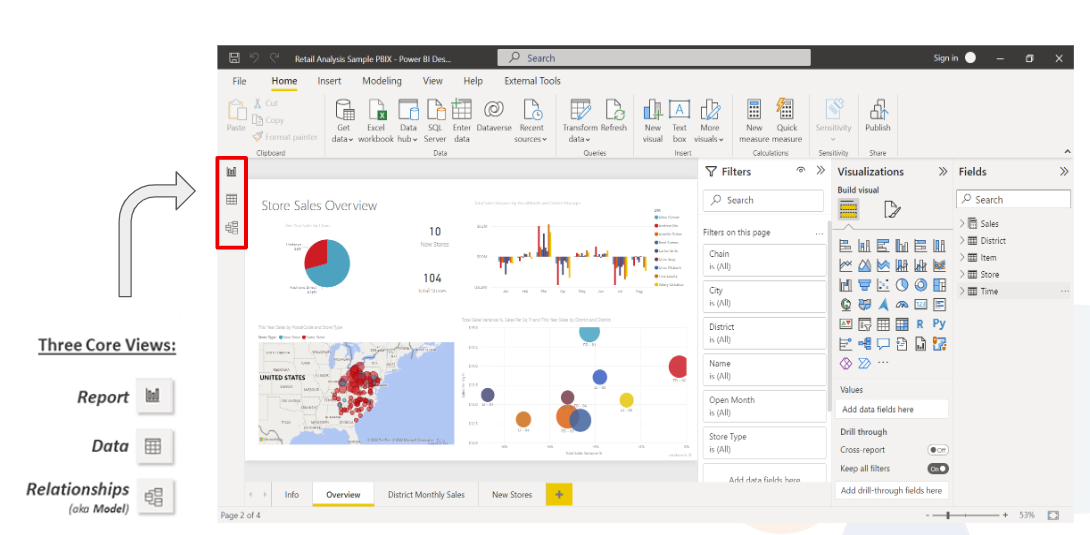Insert a New visual from ribbon
This screenshot has height=535, width=1090.
pyautogui.click(x=653, y=121)
